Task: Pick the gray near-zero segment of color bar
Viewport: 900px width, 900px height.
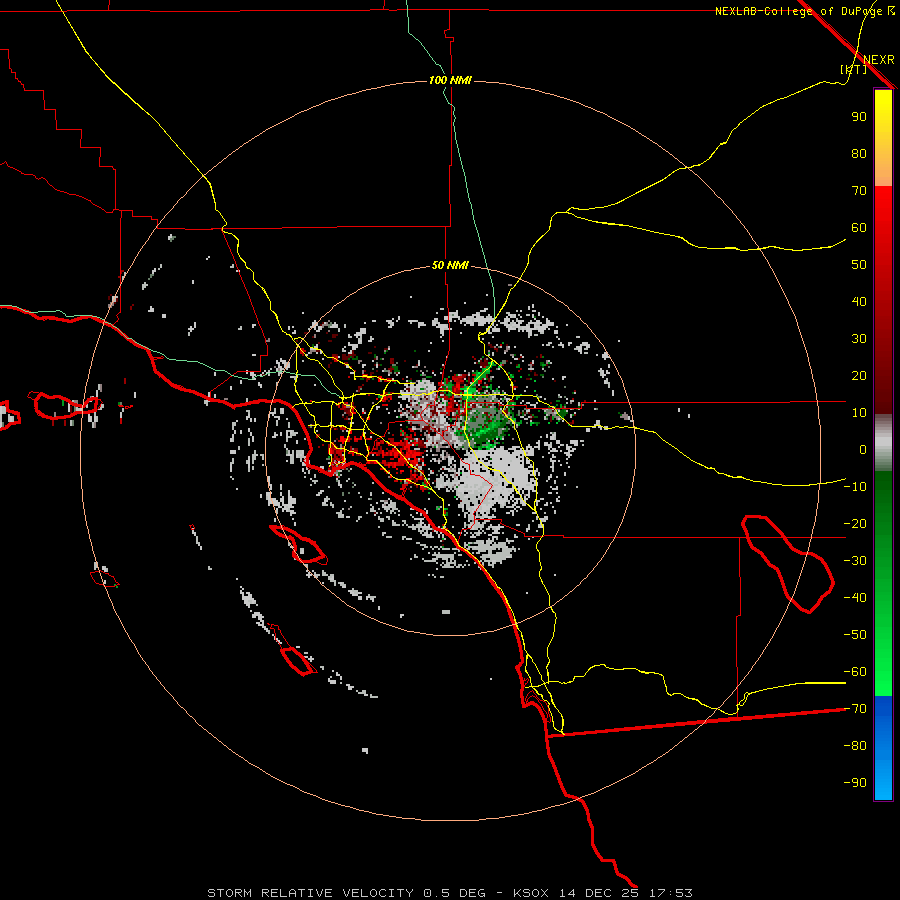Action: [x=883, y=443]
